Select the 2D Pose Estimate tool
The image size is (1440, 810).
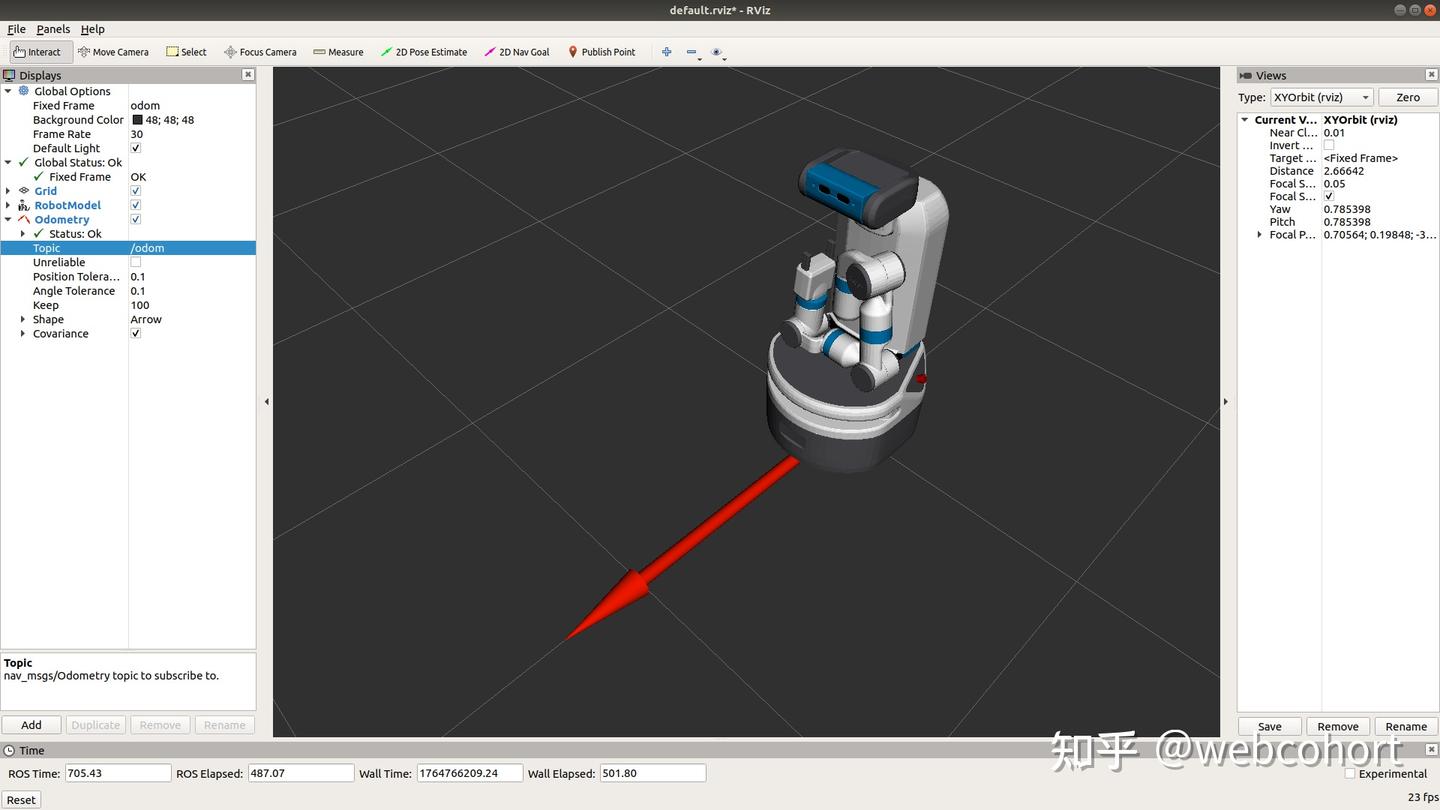point(424,52)
